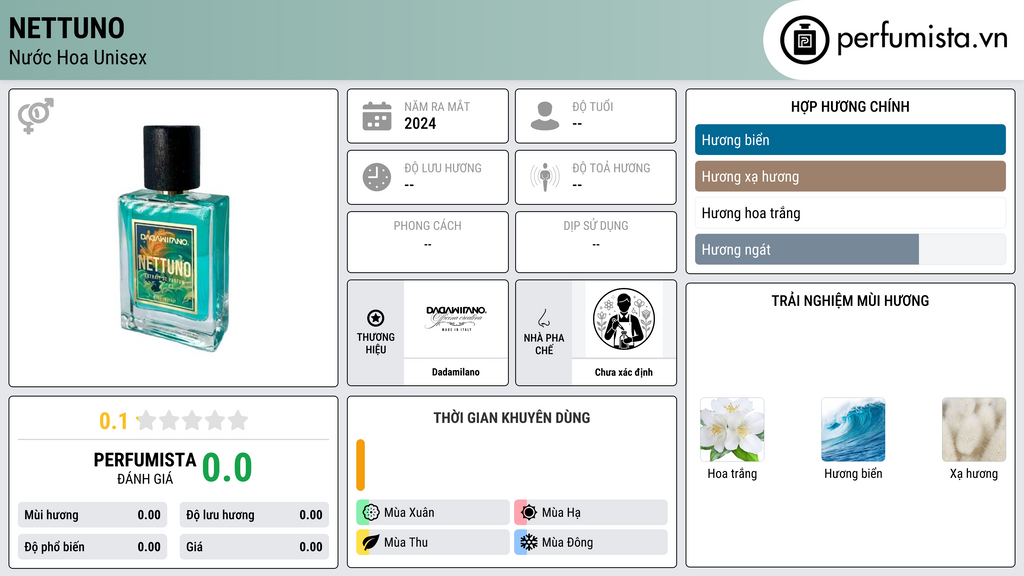Click the Hương biển wave thumbnail
This screenshot has height=576, width=1024.
pos(853,430)
